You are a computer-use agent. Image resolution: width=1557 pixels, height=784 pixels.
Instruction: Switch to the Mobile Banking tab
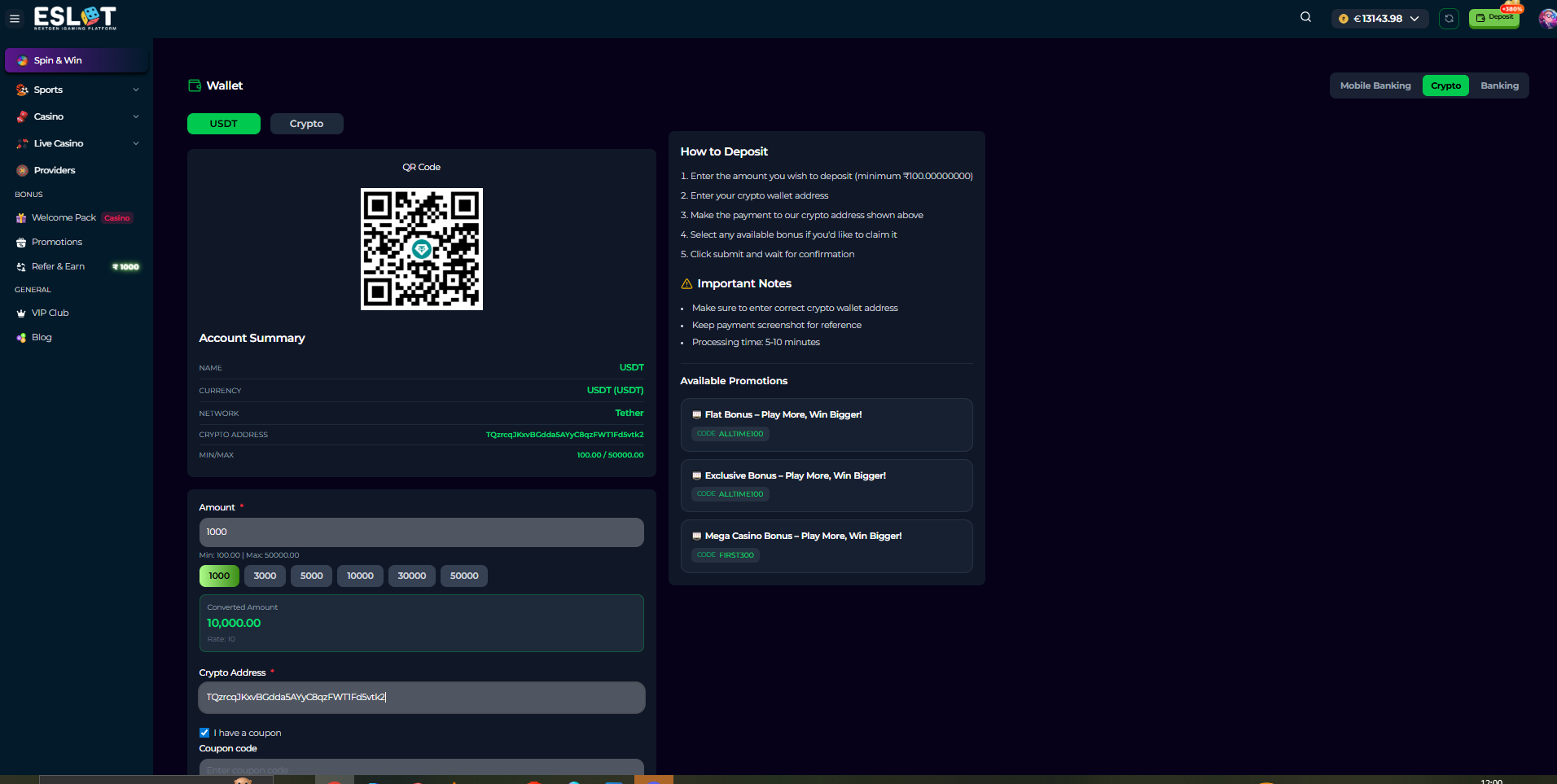tap(1375, 85)
